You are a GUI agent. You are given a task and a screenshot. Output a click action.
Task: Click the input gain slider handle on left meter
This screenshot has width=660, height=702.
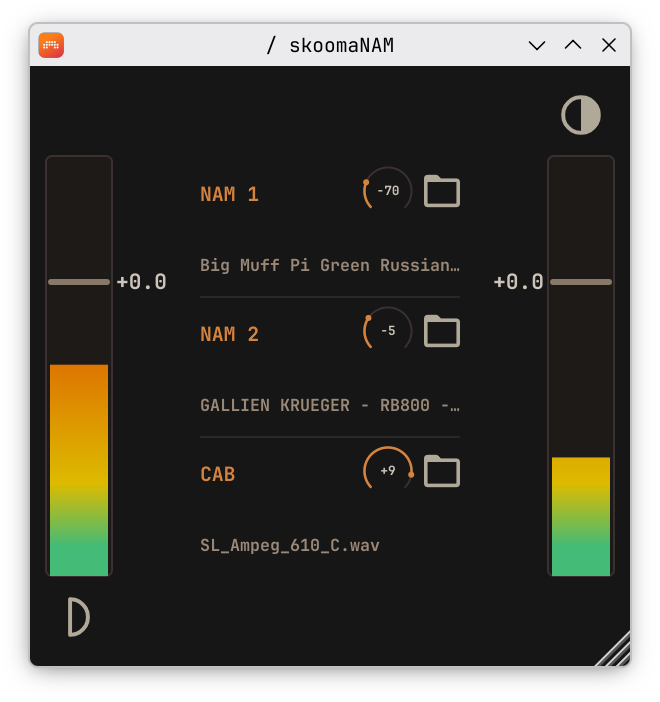click(79, 282)
